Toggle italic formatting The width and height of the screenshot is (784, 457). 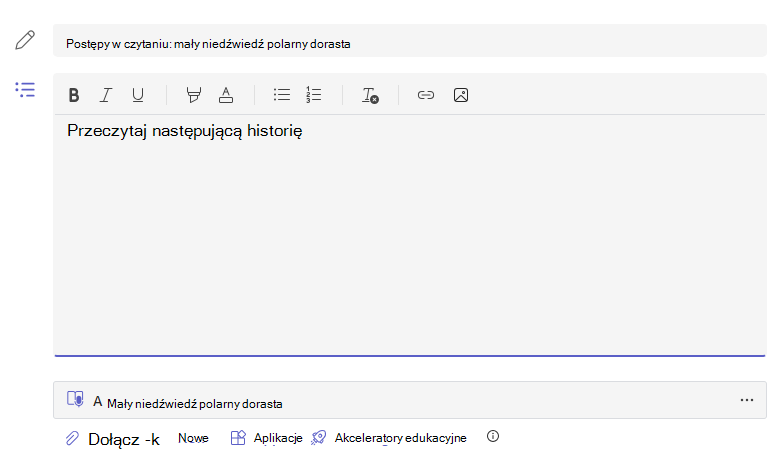(106, 95)
